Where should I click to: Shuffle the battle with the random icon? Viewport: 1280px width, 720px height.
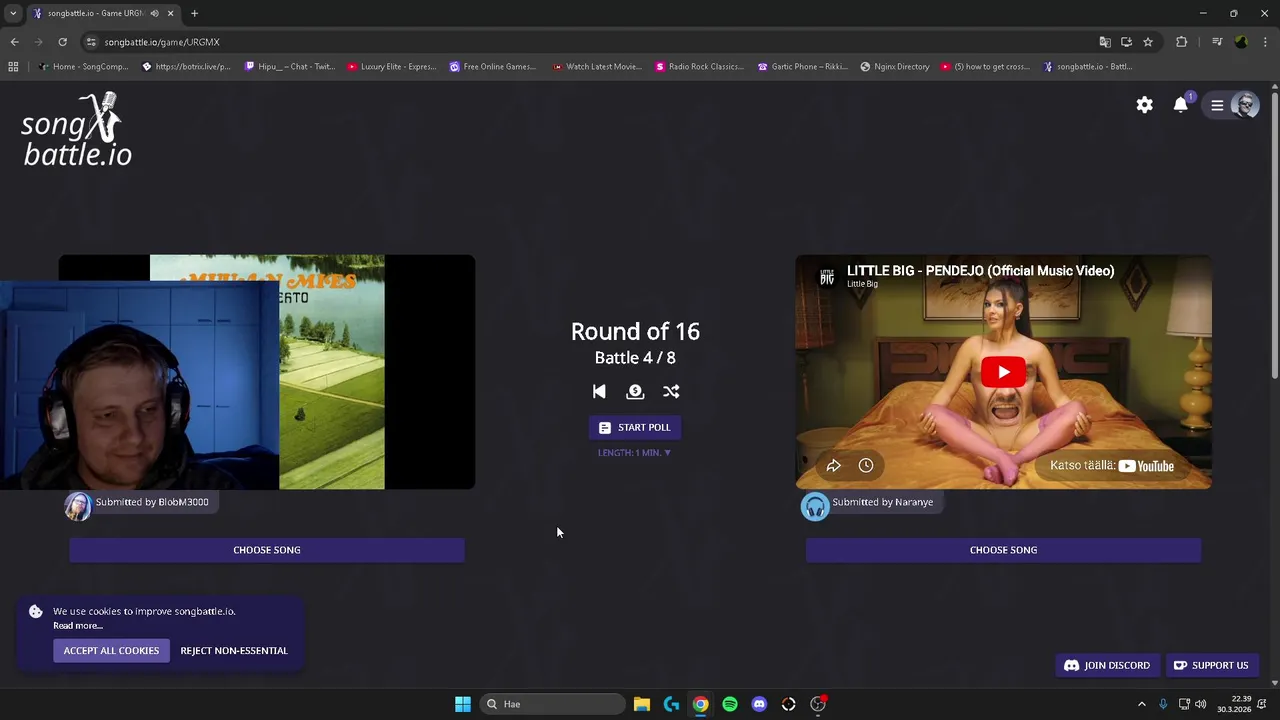(671, 392)
